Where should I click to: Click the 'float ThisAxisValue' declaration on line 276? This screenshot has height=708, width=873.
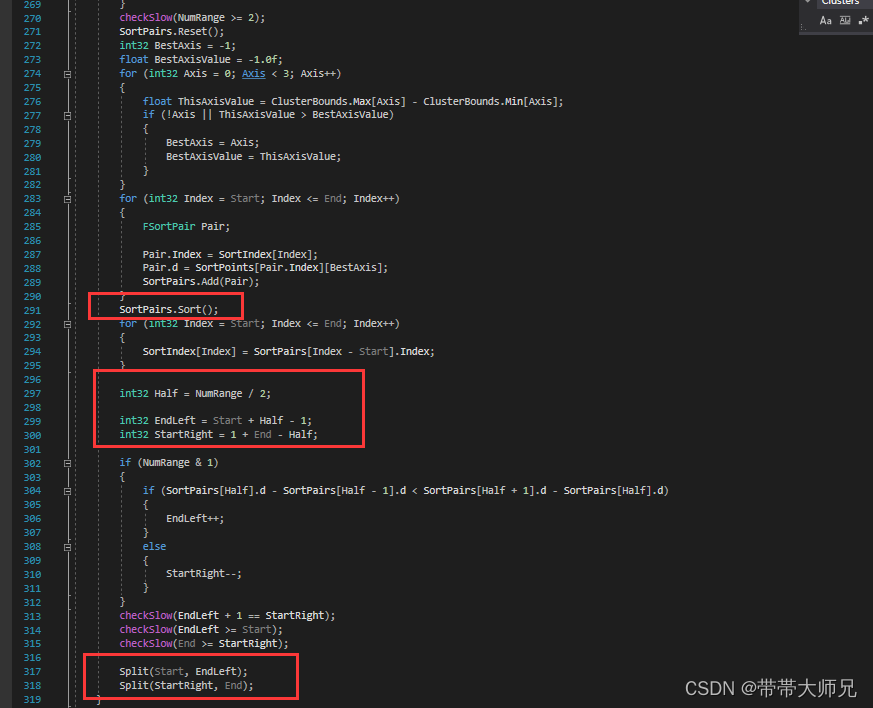coord(353,101)
